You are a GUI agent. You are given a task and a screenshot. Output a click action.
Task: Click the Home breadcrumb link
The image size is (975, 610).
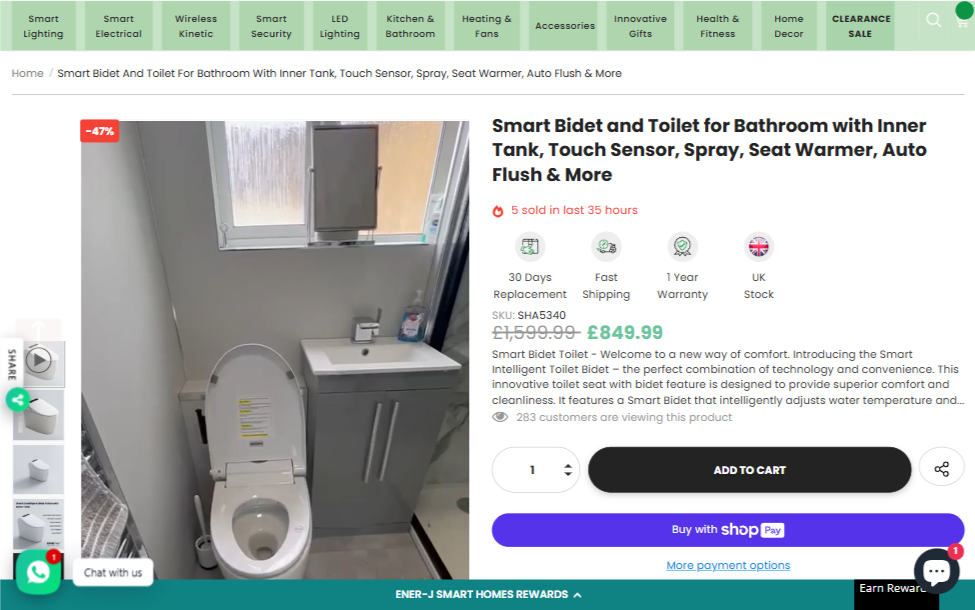tap(27, 73)
